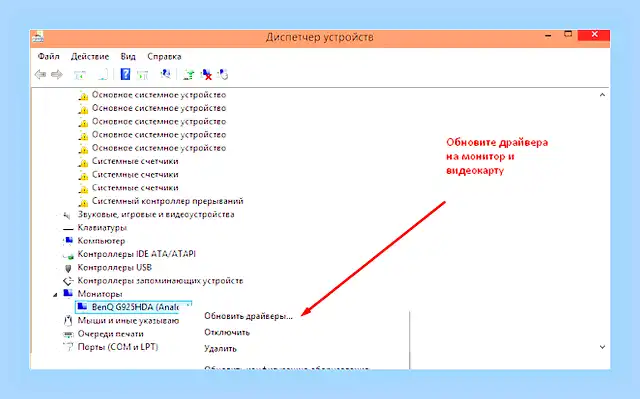This screenshot has height=399, width=640.
Task: Click the scan hardware changes magnifier icon
Action: tap(165, 74)
